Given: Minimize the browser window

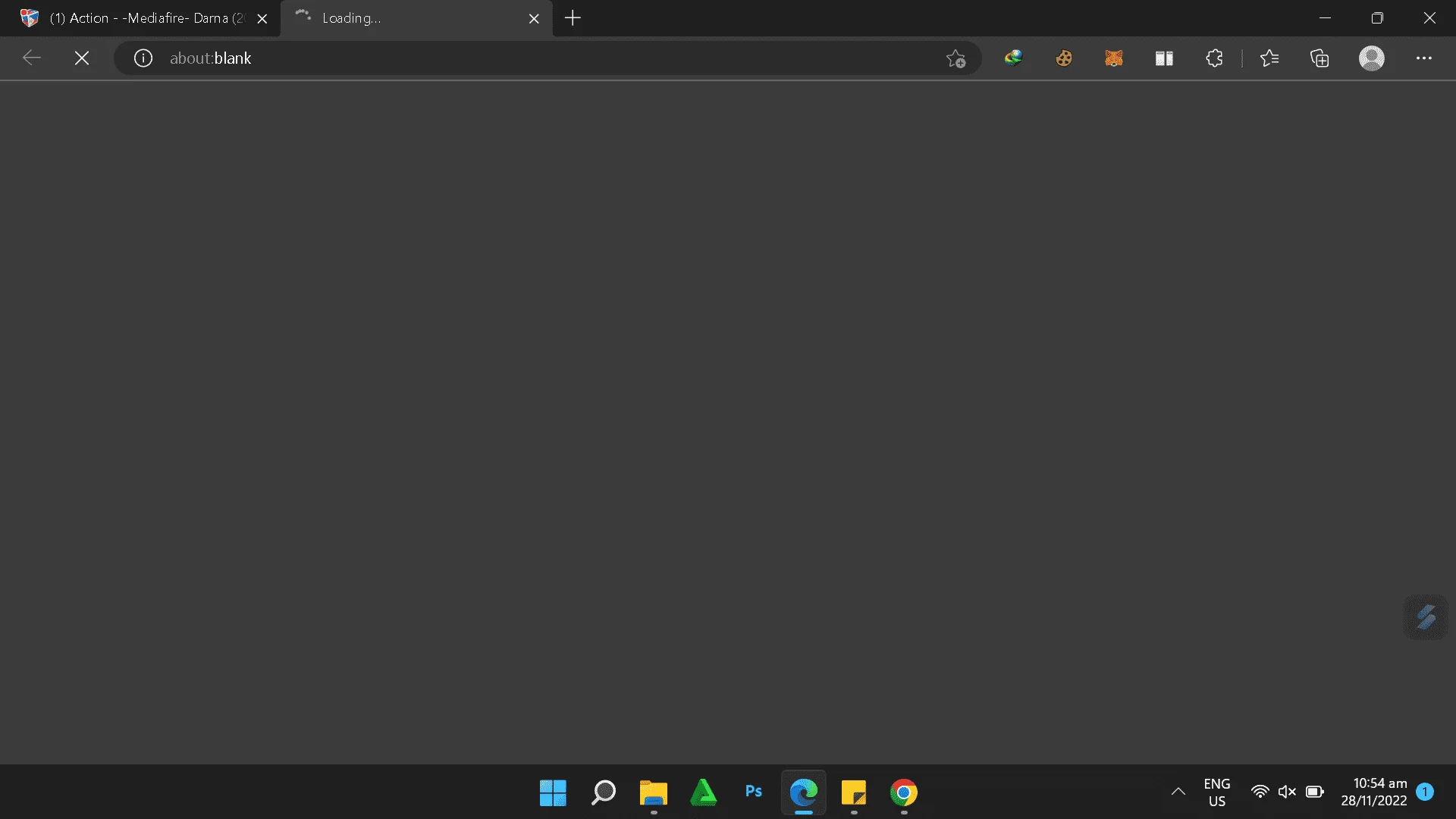Looking at the screenshot, I should coord(1325,18).
